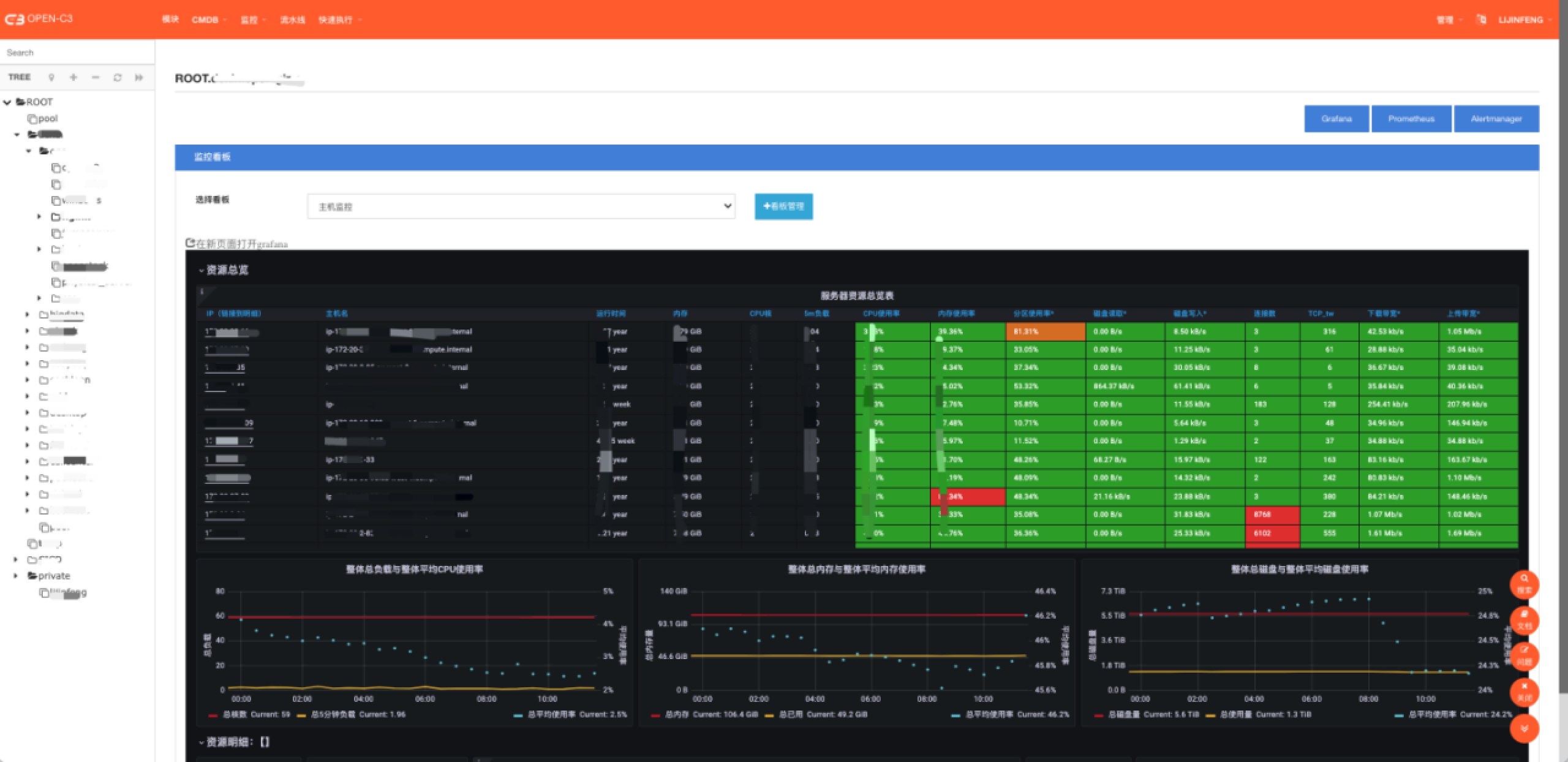Collapse the ROOT tree node
This screenshot has height=762, width=1568.
(7, 102)
